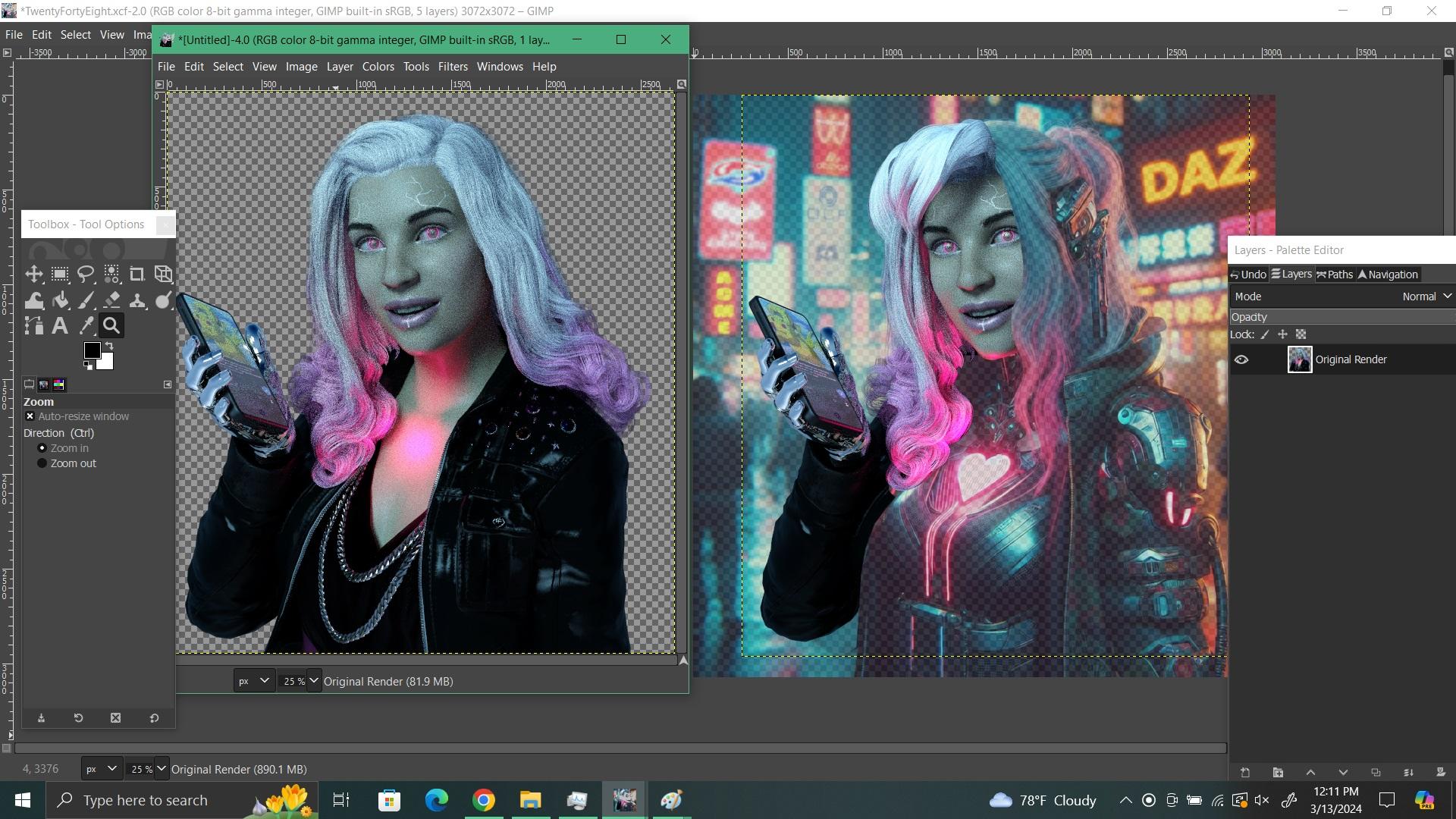1456x819 pixels.
Task: Select the Eraser tool
Action: click(x=111, y=300)
